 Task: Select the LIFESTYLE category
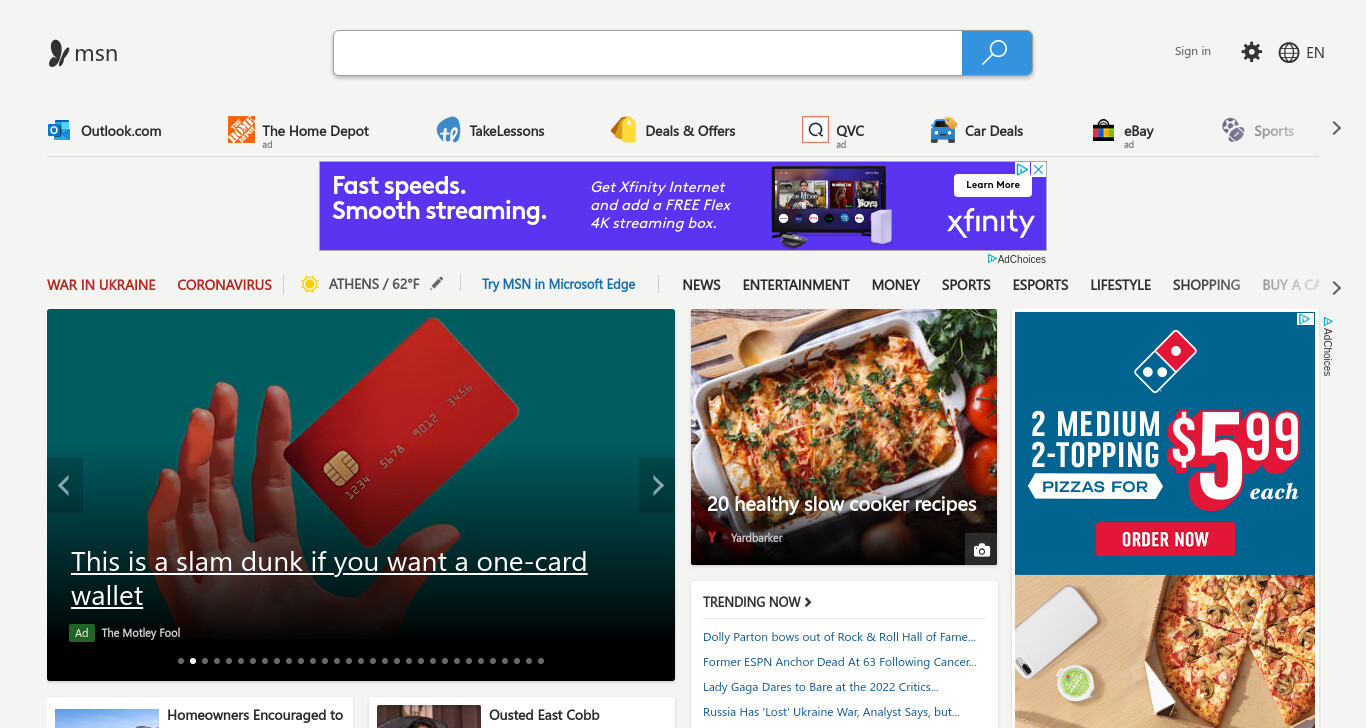coord(1120,285)
